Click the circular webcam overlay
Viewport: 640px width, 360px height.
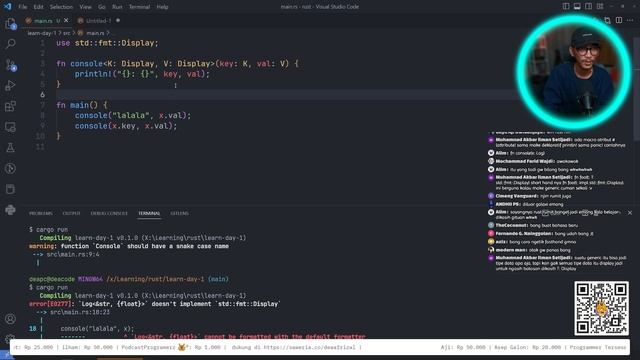(573, 72)
